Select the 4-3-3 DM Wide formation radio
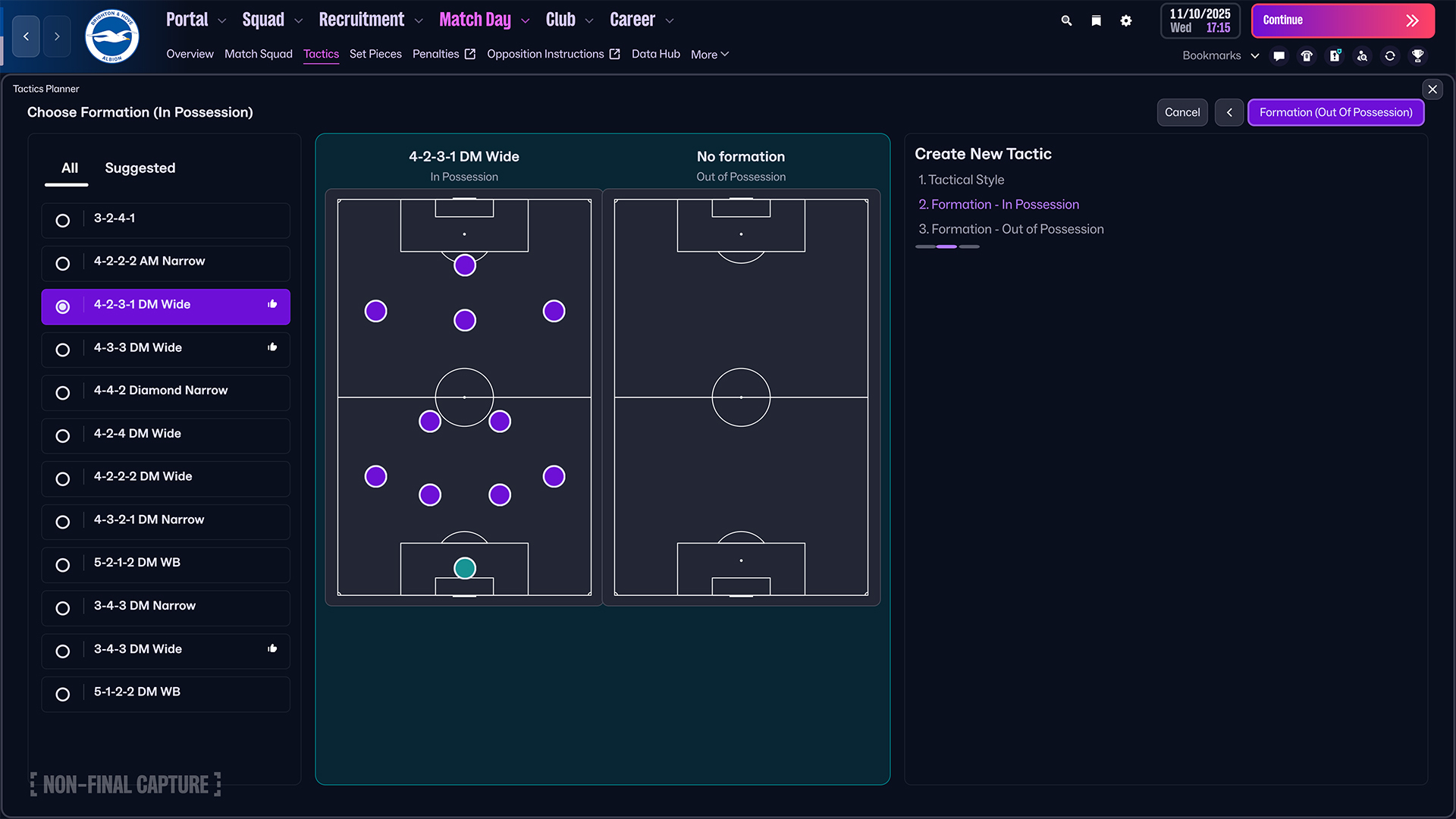The image size is (1456, 819). click(x=63, y=350)
